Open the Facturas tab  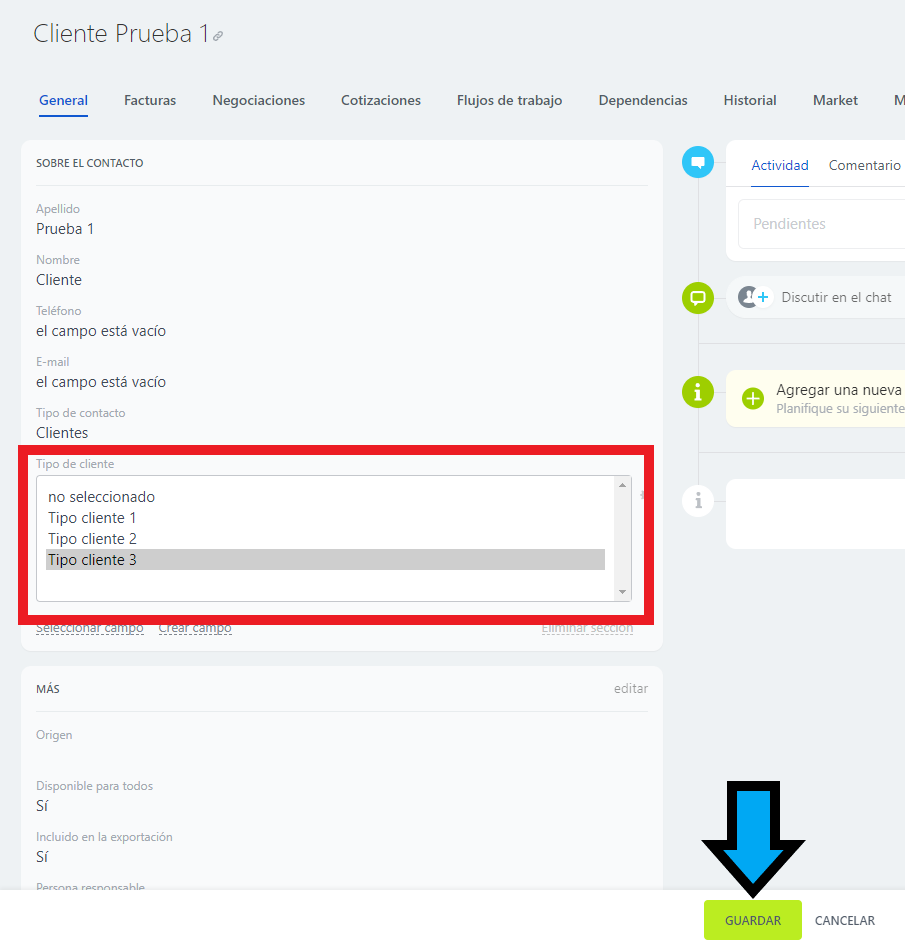(150, 100)
